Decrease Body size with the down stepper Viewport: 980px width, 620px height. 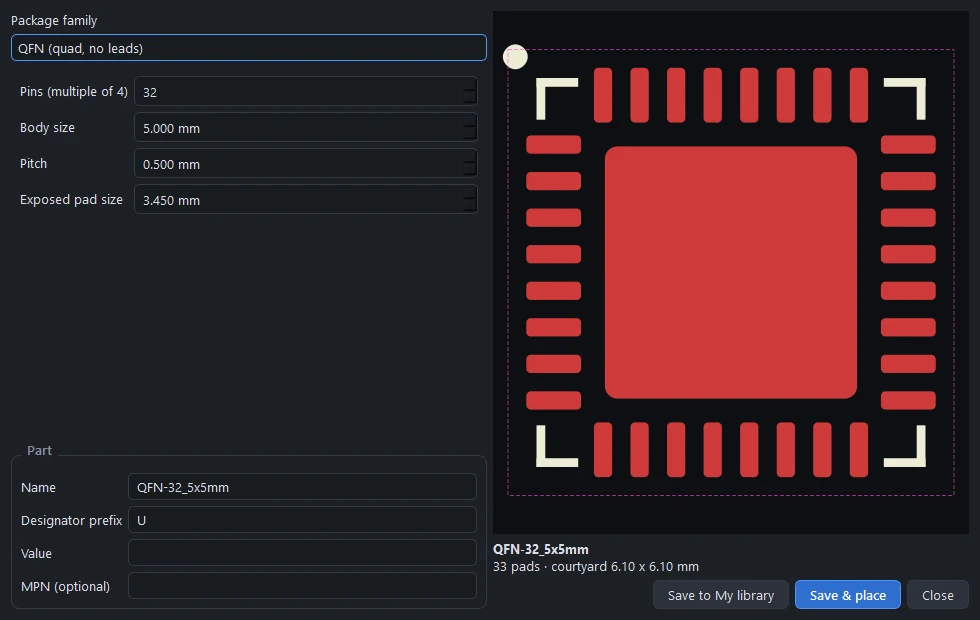[469, 134]
